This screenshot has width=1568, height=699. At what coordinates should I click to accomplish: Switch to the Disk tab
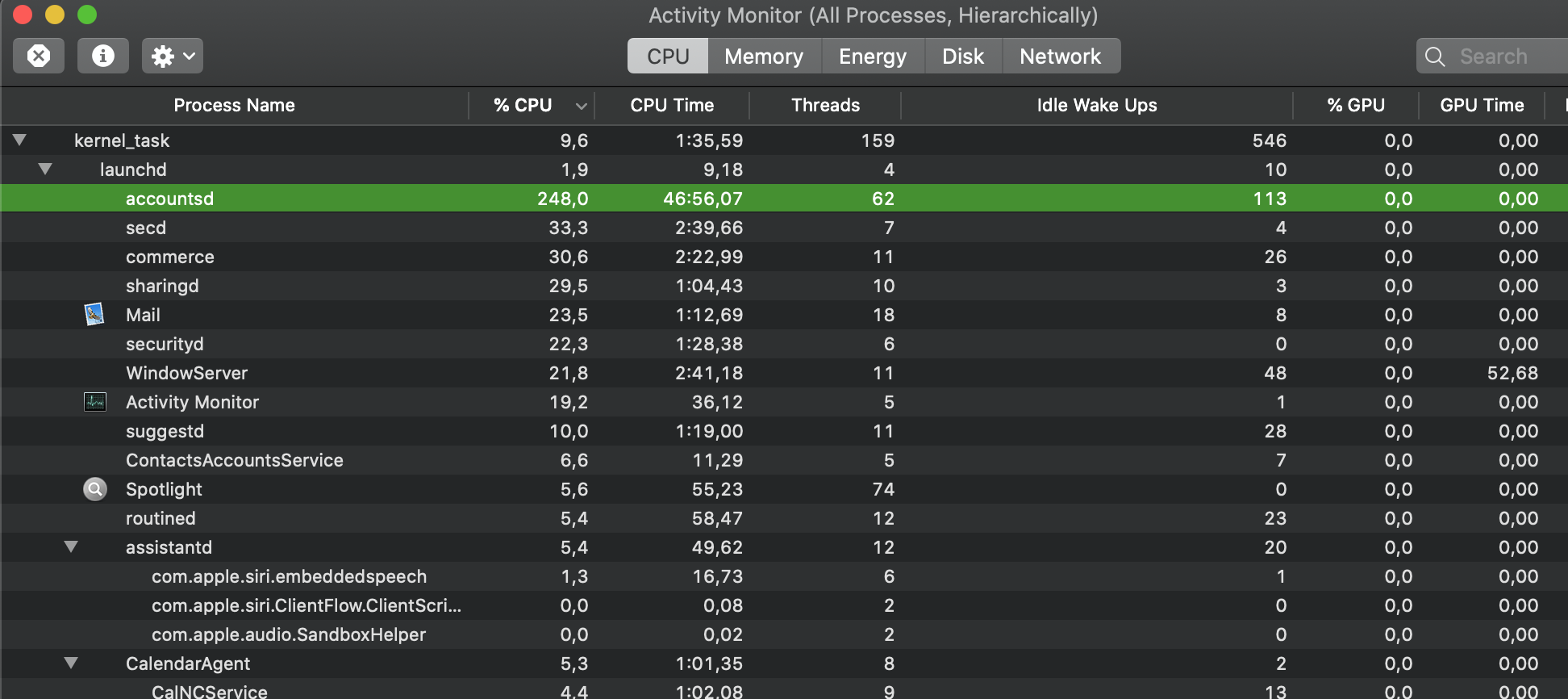[963, 56]
